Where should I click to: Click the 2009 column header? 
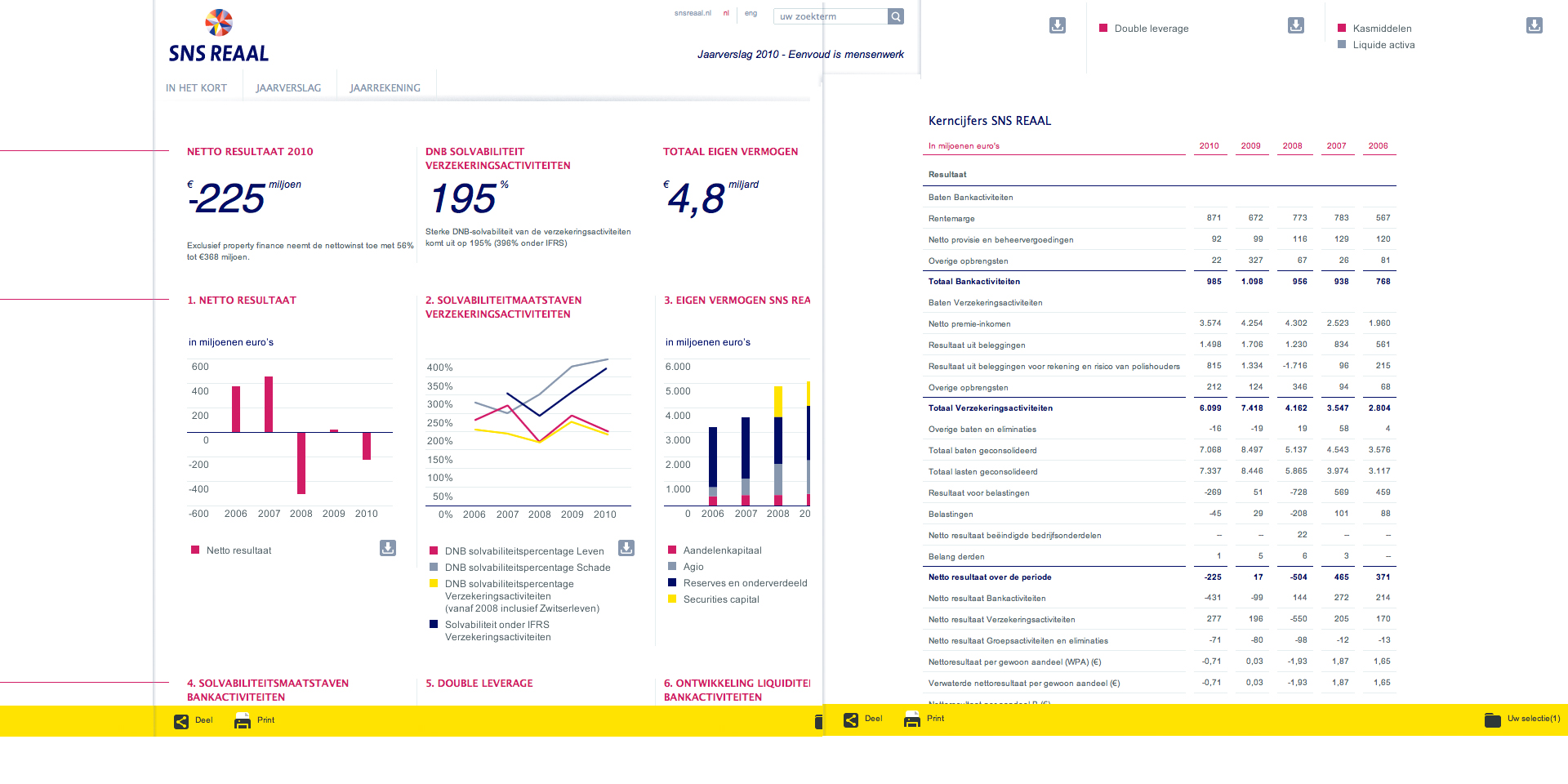pyautogui.click(x=1250, y=146)
